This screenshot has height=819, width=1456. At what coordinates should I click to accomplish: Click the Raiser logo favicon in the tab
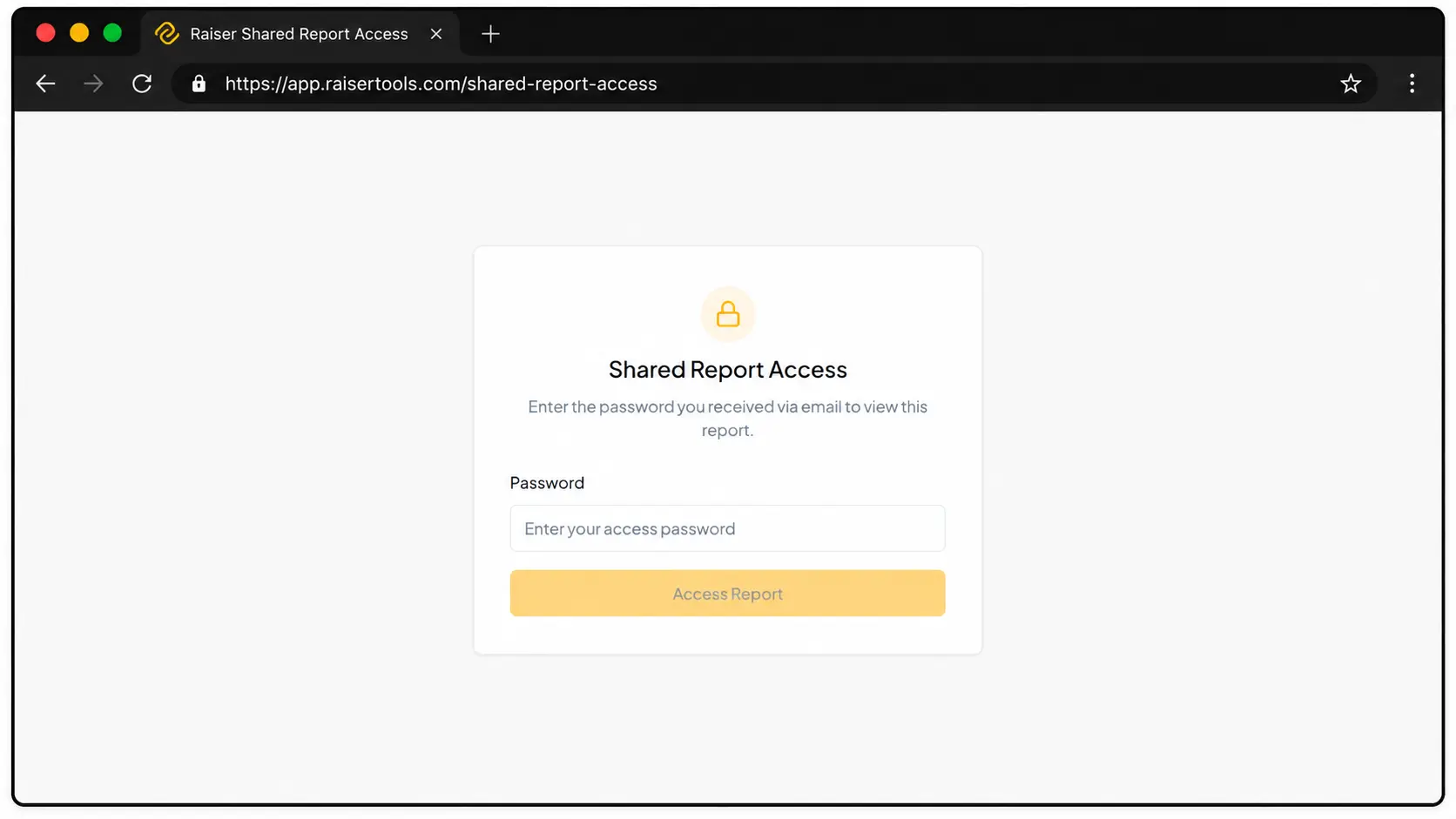pos(166,33)
